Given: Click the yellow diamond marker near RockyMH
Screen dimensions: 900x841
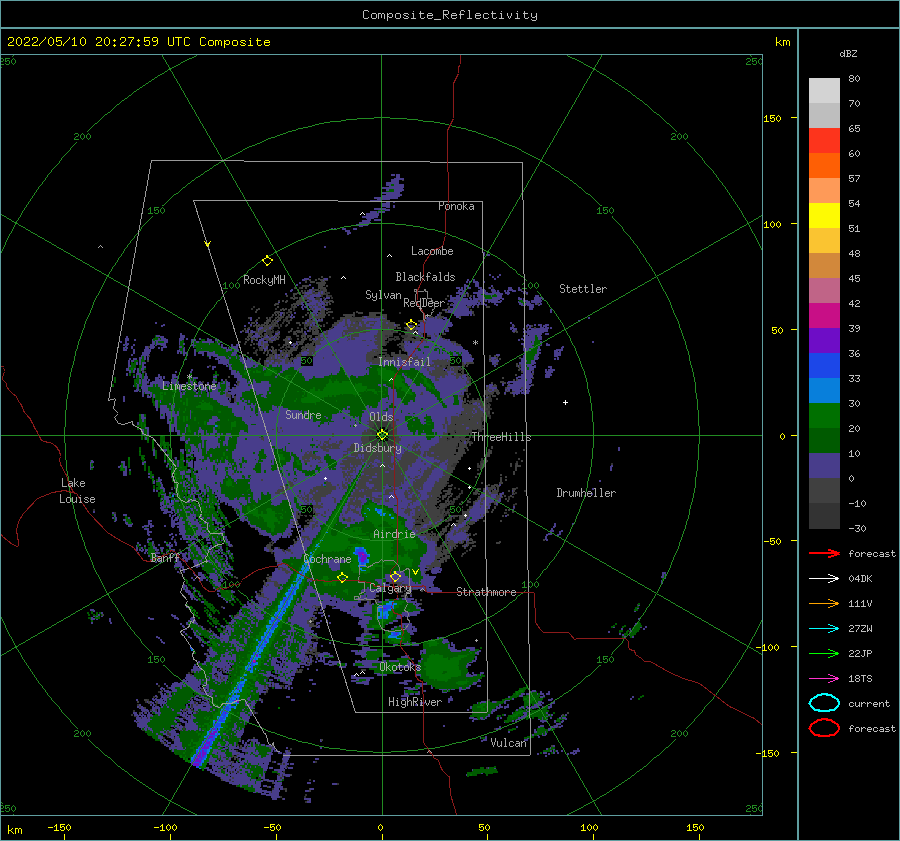Looking at the screenshot, I should click(x=267, y=261).
